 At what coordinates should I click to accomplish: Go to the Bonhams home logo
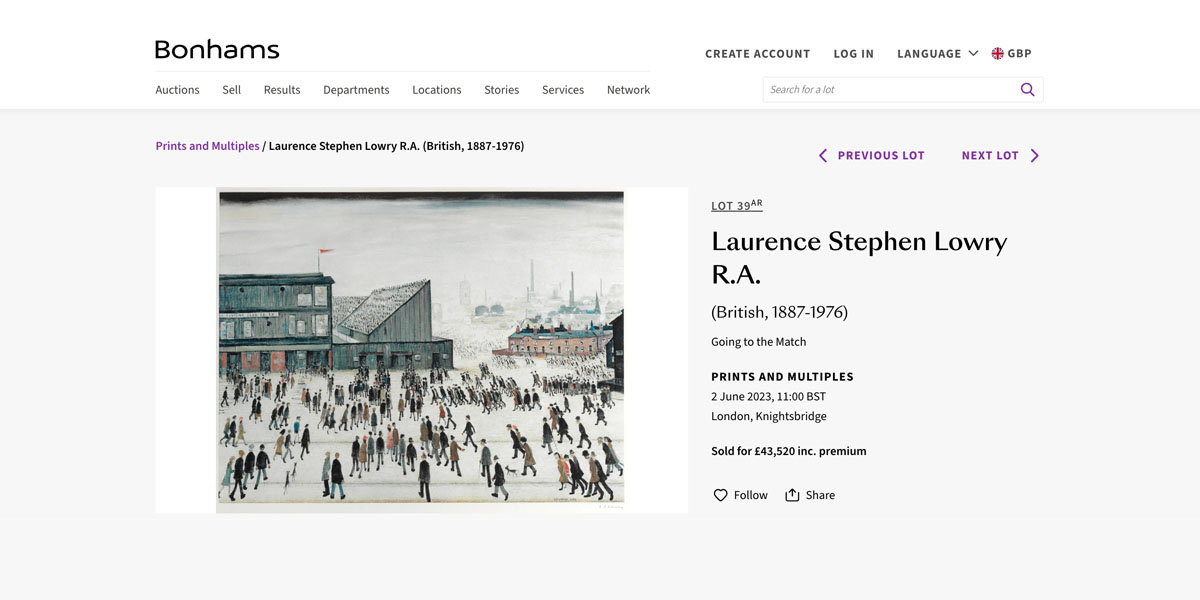(217, 49)
